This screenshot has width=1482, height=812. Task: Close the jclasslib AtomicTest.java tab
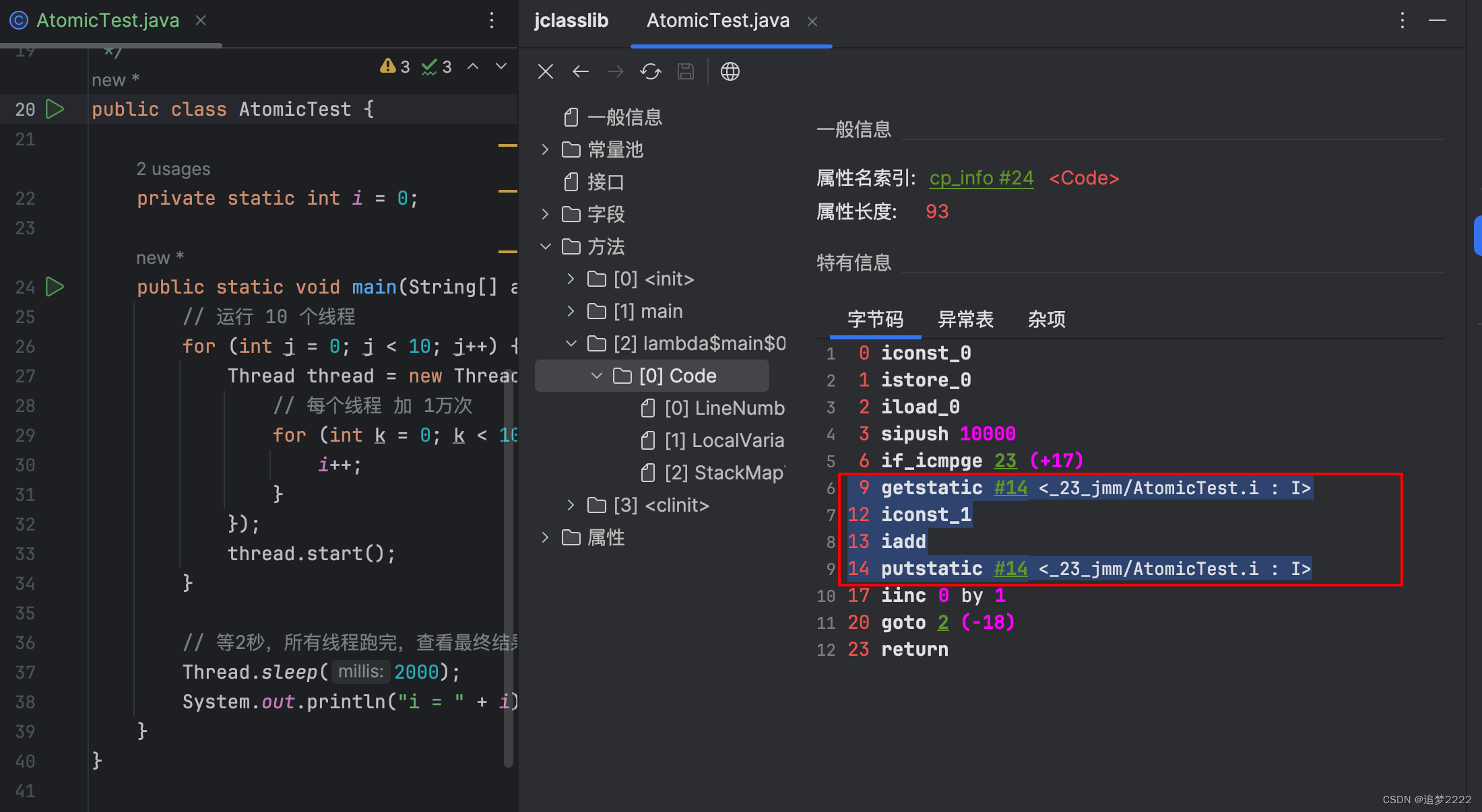tap(812, 22)
